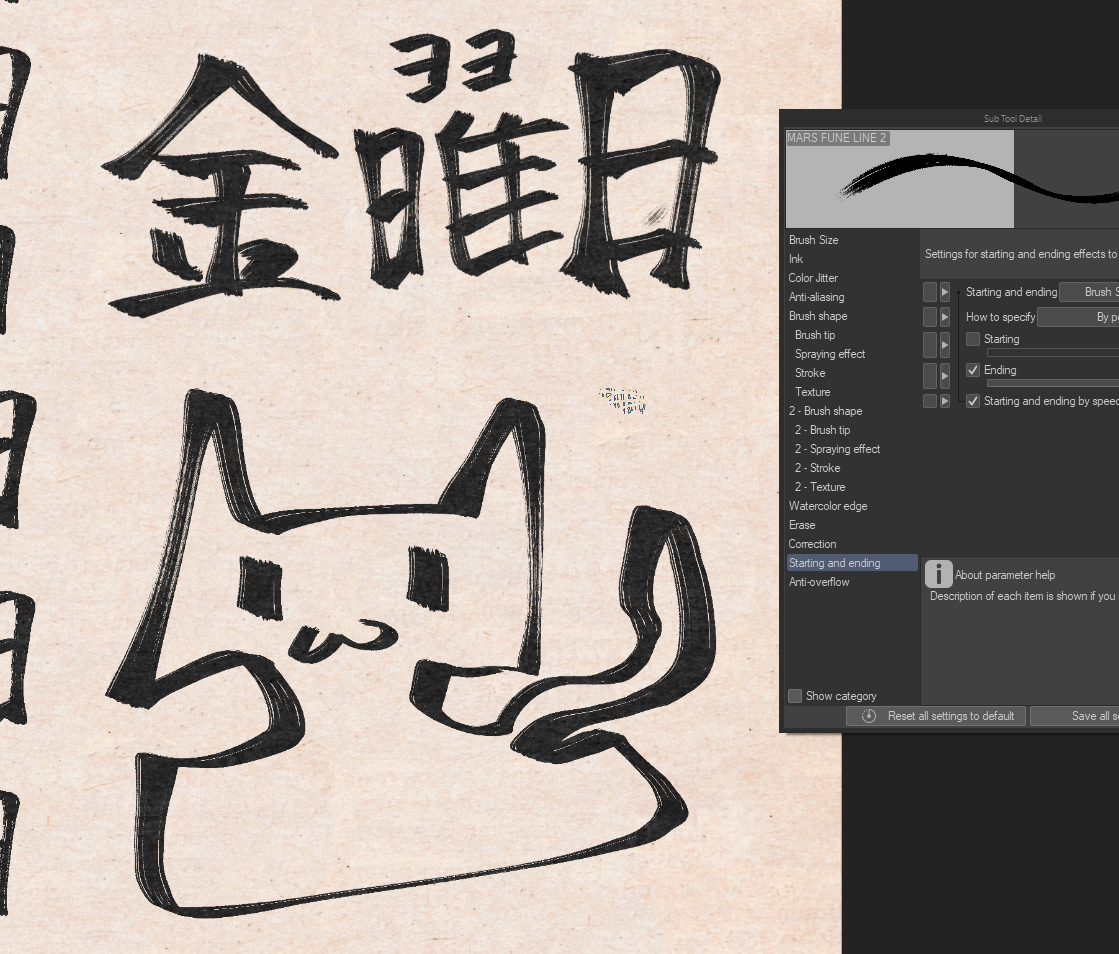Expand arrow beside the Starting checkbox row
The height and width of the screenshot is (954, 1119).
945,345
